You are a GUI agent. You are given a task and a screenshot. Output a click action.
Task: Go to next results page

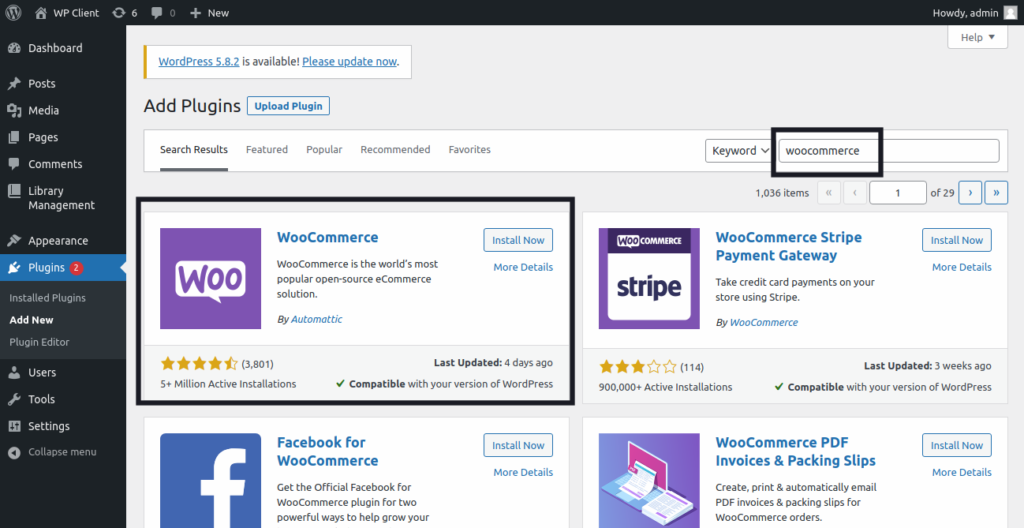point(970,193)
